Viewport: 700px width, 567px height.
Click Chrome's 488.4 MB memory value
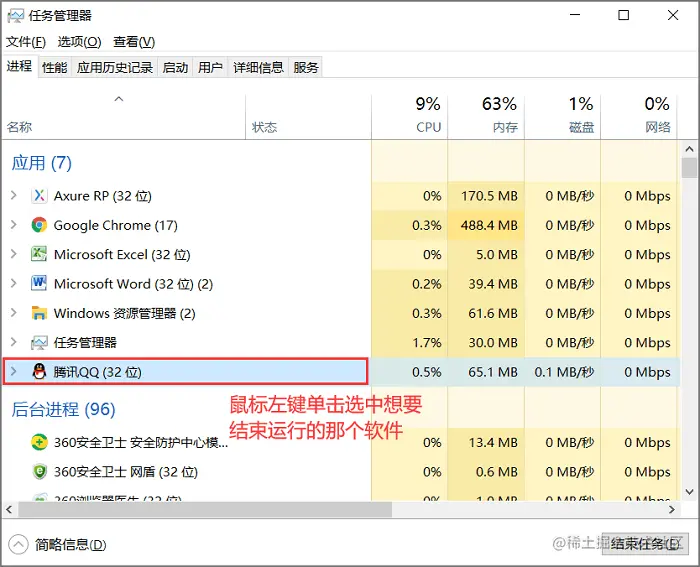tap(489, 225)
